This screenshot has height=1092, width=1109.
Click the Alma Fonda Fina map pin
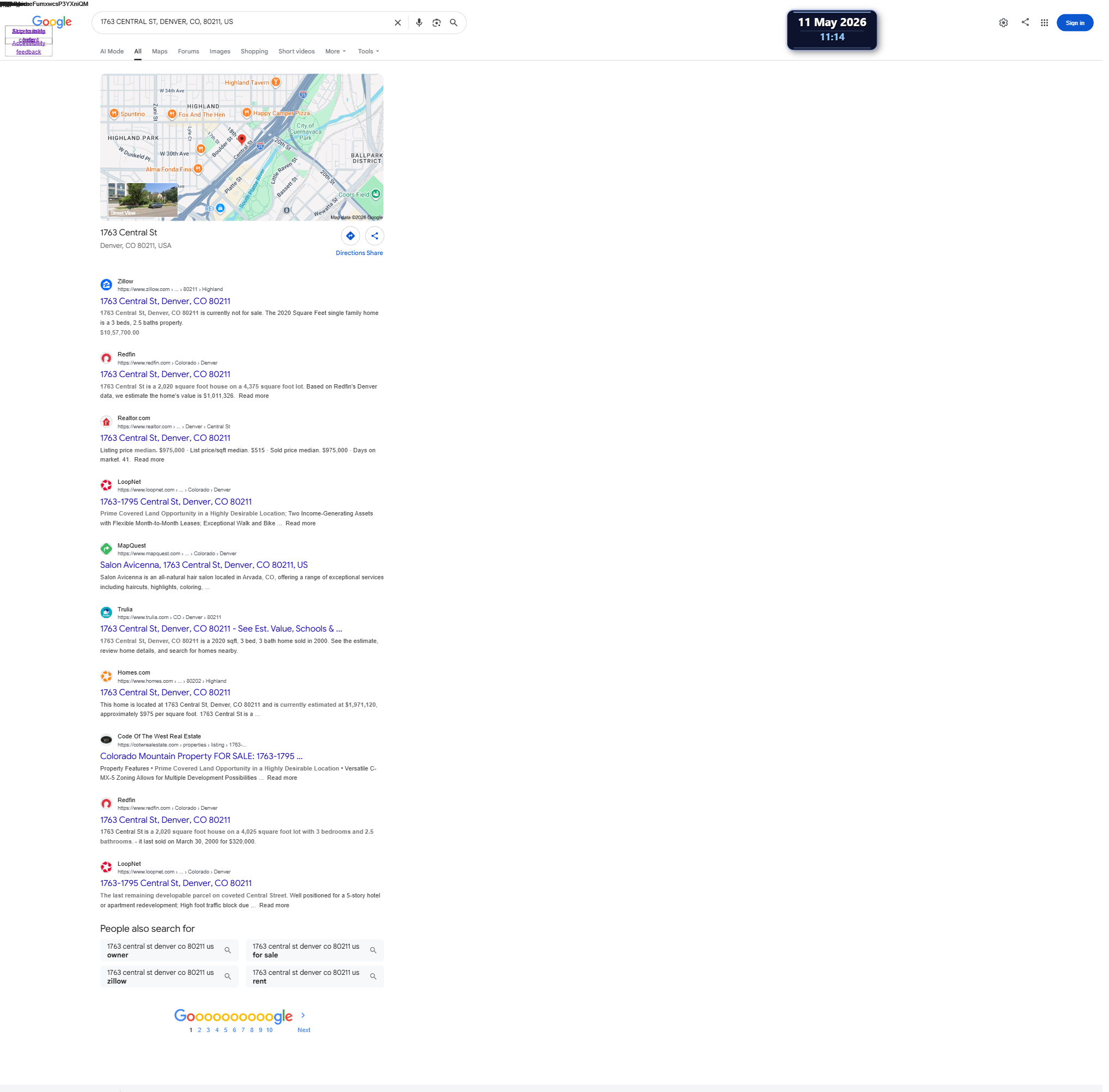[x=198, y=168]
